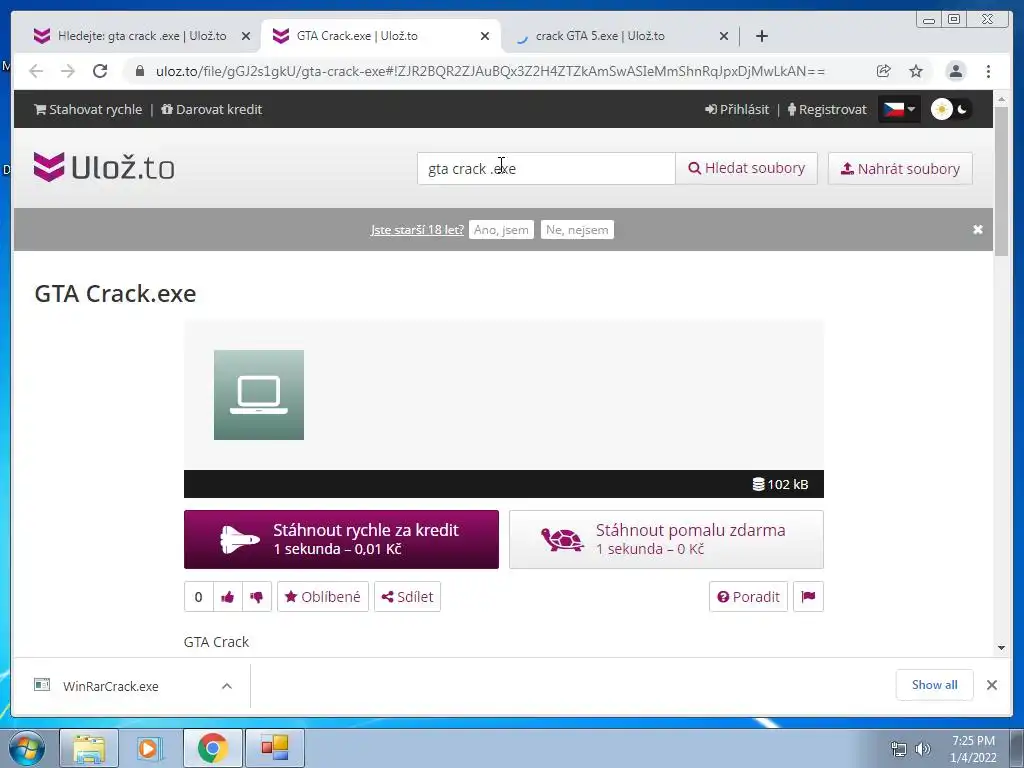Dismiss the age confirmation bar
This screenshot has height=768, width=1024.
(x=978, y=229)
